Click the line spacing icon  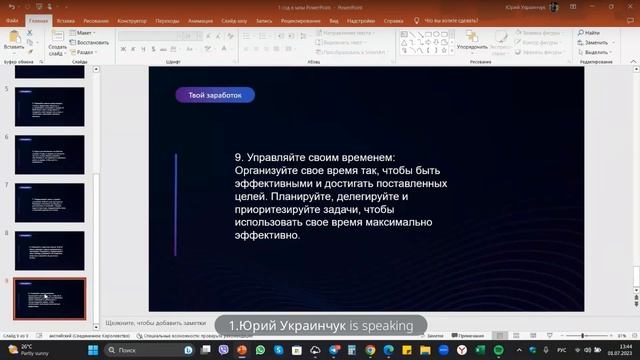pyautogui.click(x=303, y=36)
